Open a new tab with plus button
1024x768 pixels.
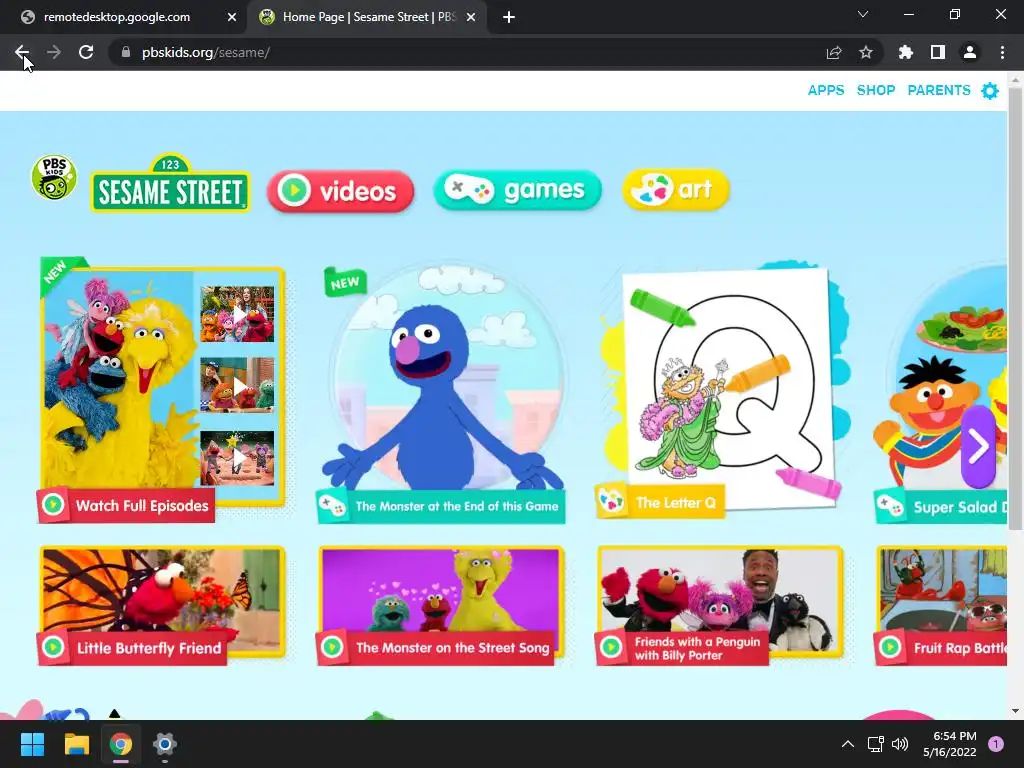pyautogui.click(x=509, y=17)
